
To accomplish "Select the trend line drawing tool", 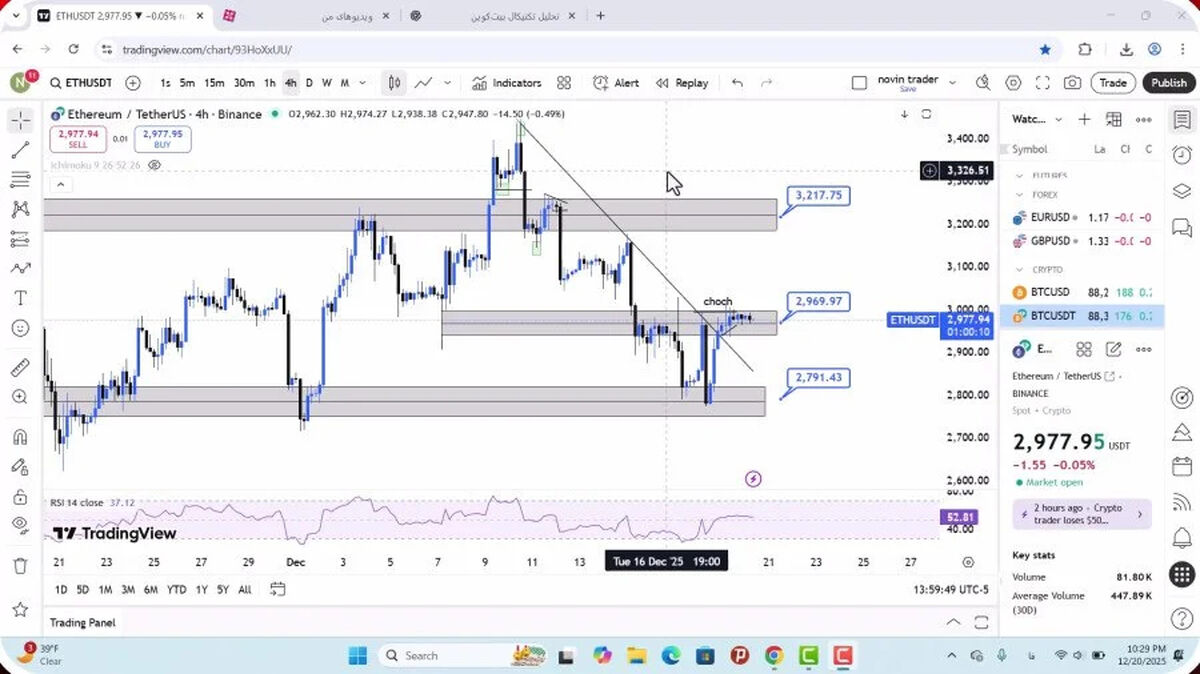I will point(20,150).
